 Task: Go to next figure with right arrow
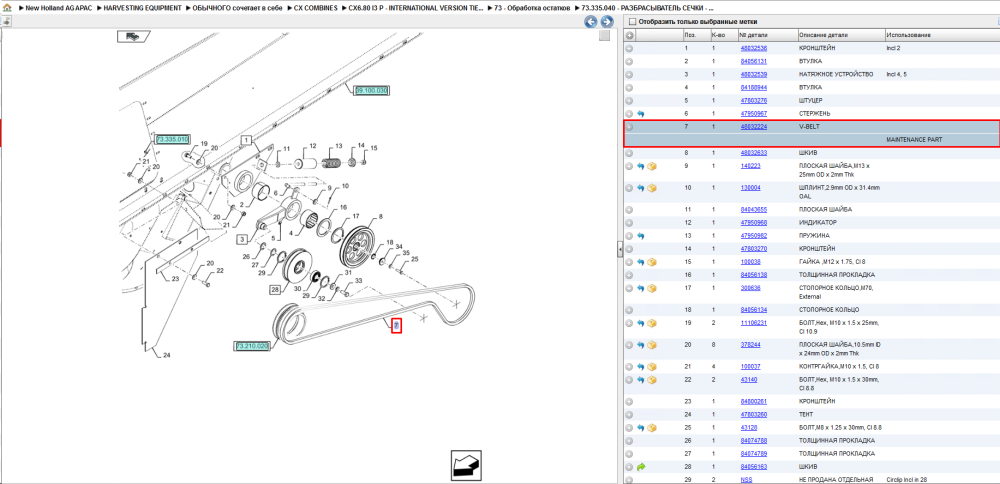[x=607, y=22]
